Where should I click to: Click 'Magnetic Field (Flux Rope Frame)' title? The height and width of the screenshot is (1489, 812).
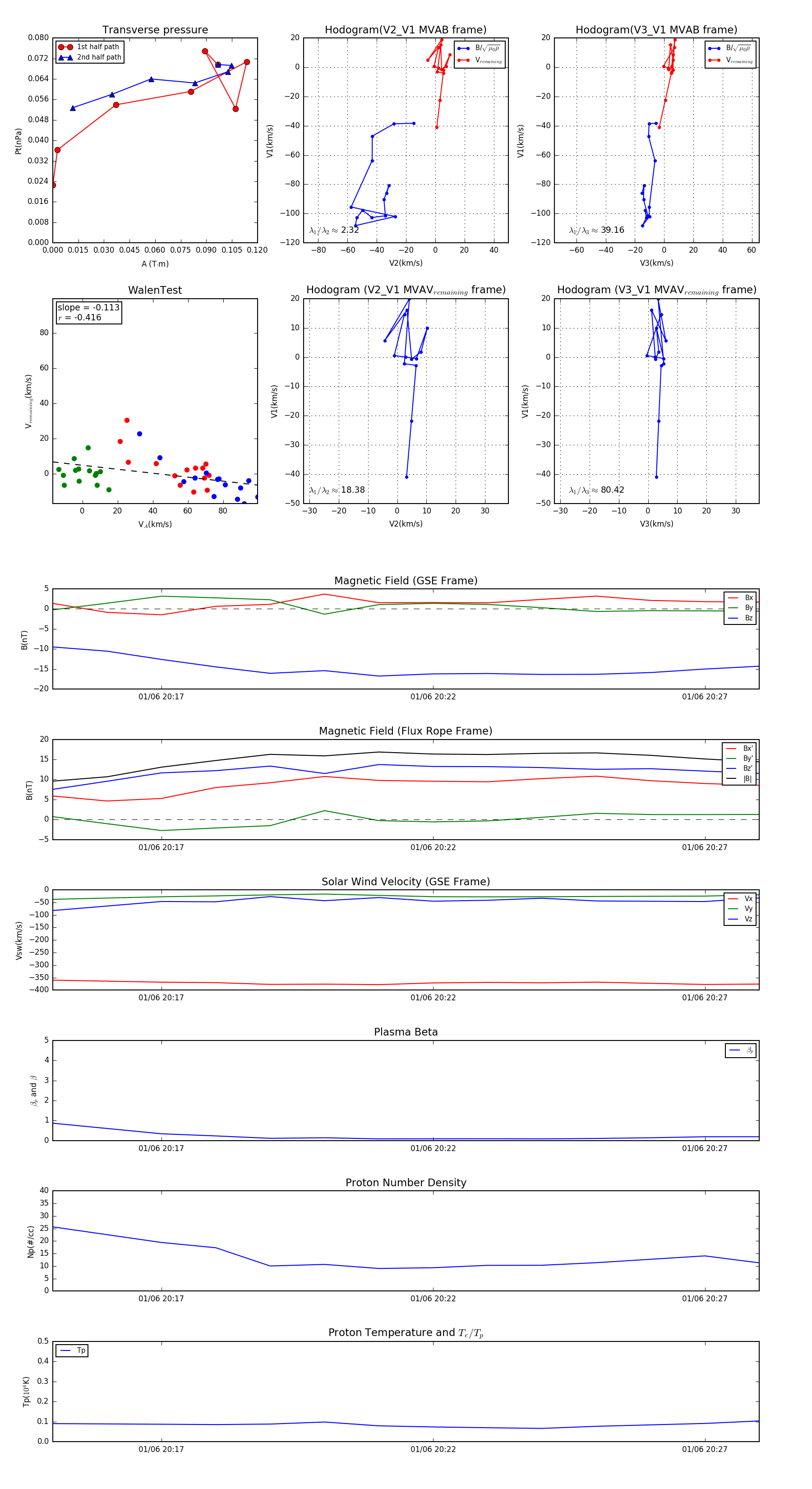406,731
